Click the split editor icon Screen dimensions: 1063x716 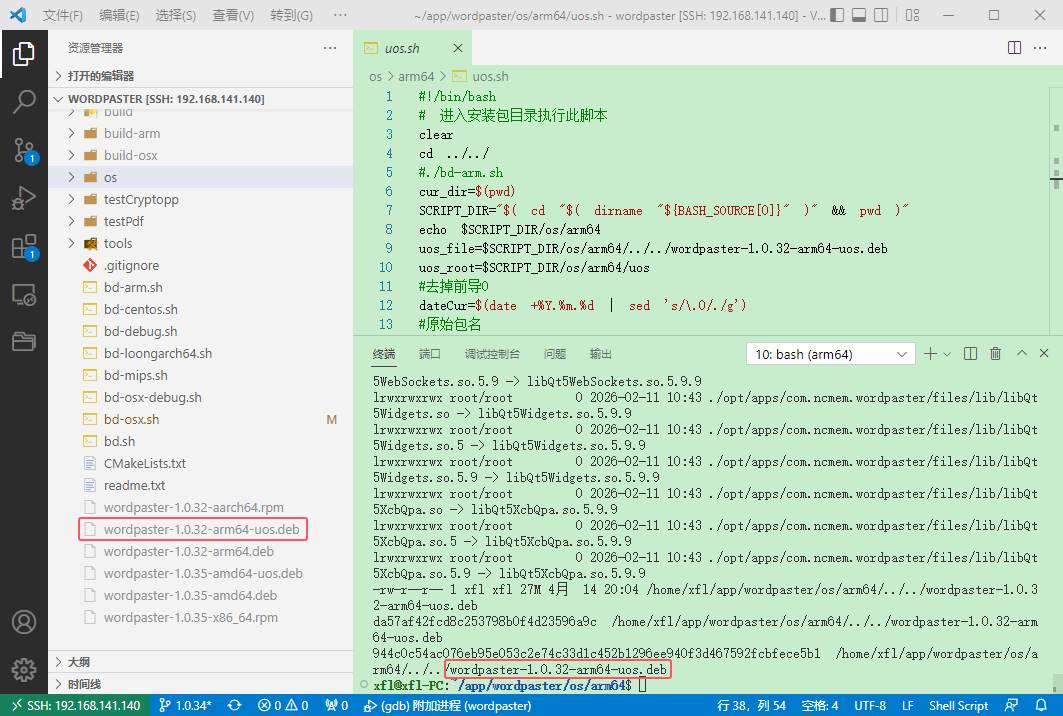pos(1014,48)
